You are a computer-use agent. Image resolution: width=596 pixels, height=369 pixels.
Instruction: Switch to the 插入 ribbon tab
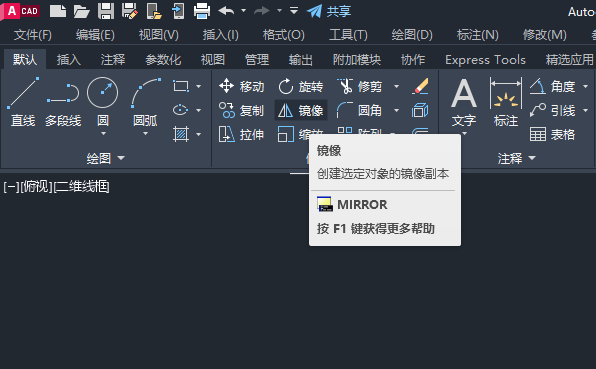coord(69,60)
